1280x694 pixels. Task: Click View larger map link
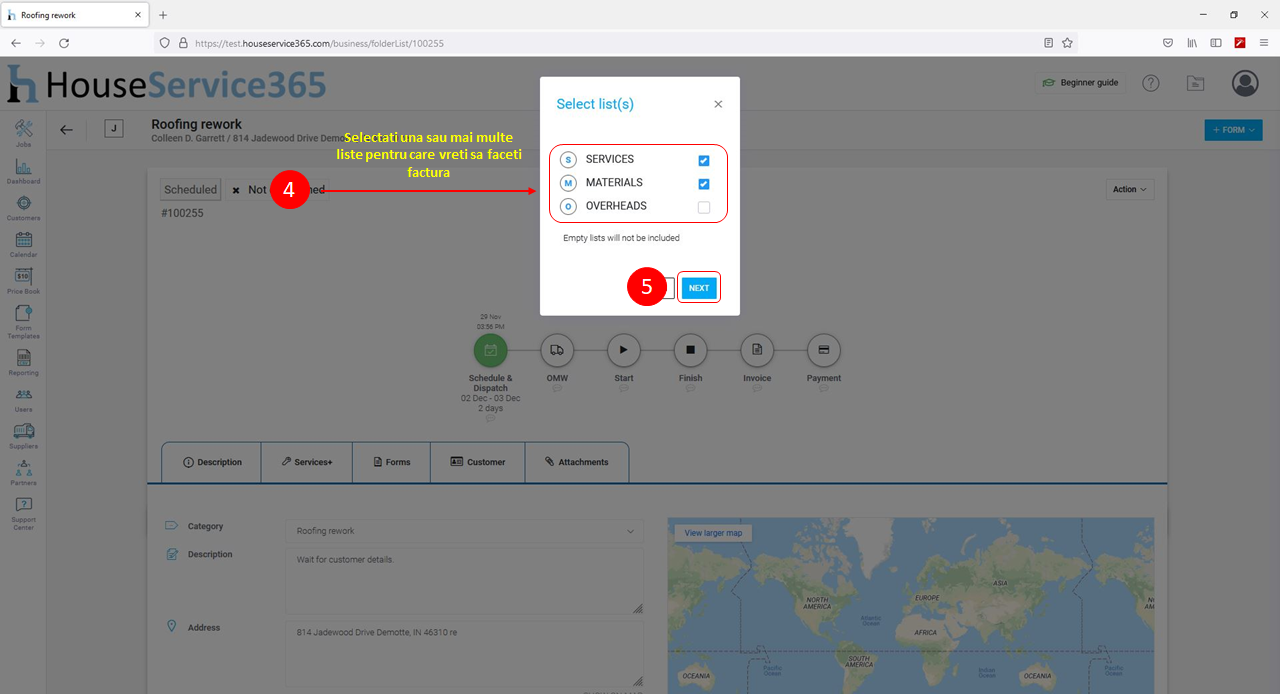[713, 533]
